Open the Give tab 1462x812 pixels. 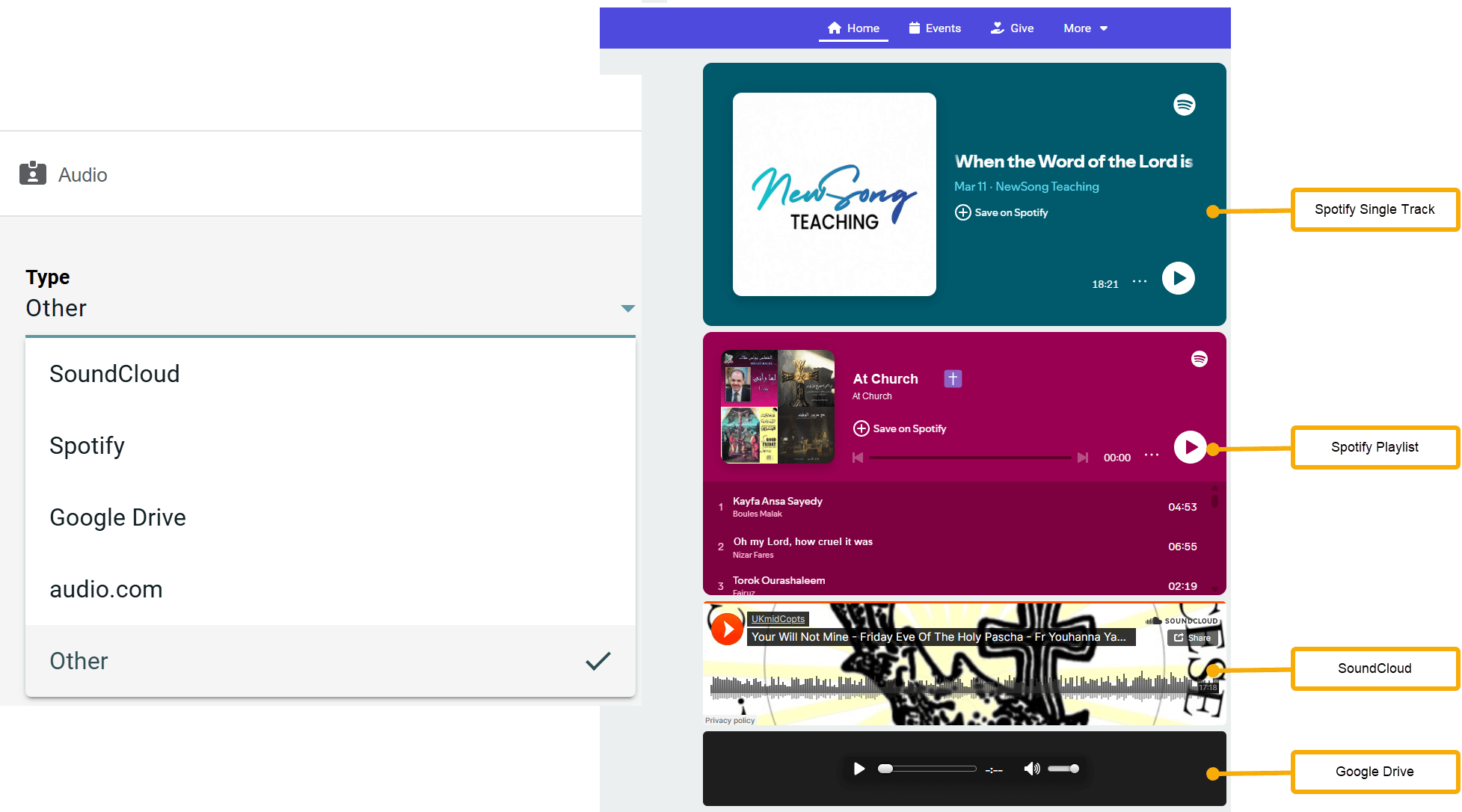coord(1012,28)
